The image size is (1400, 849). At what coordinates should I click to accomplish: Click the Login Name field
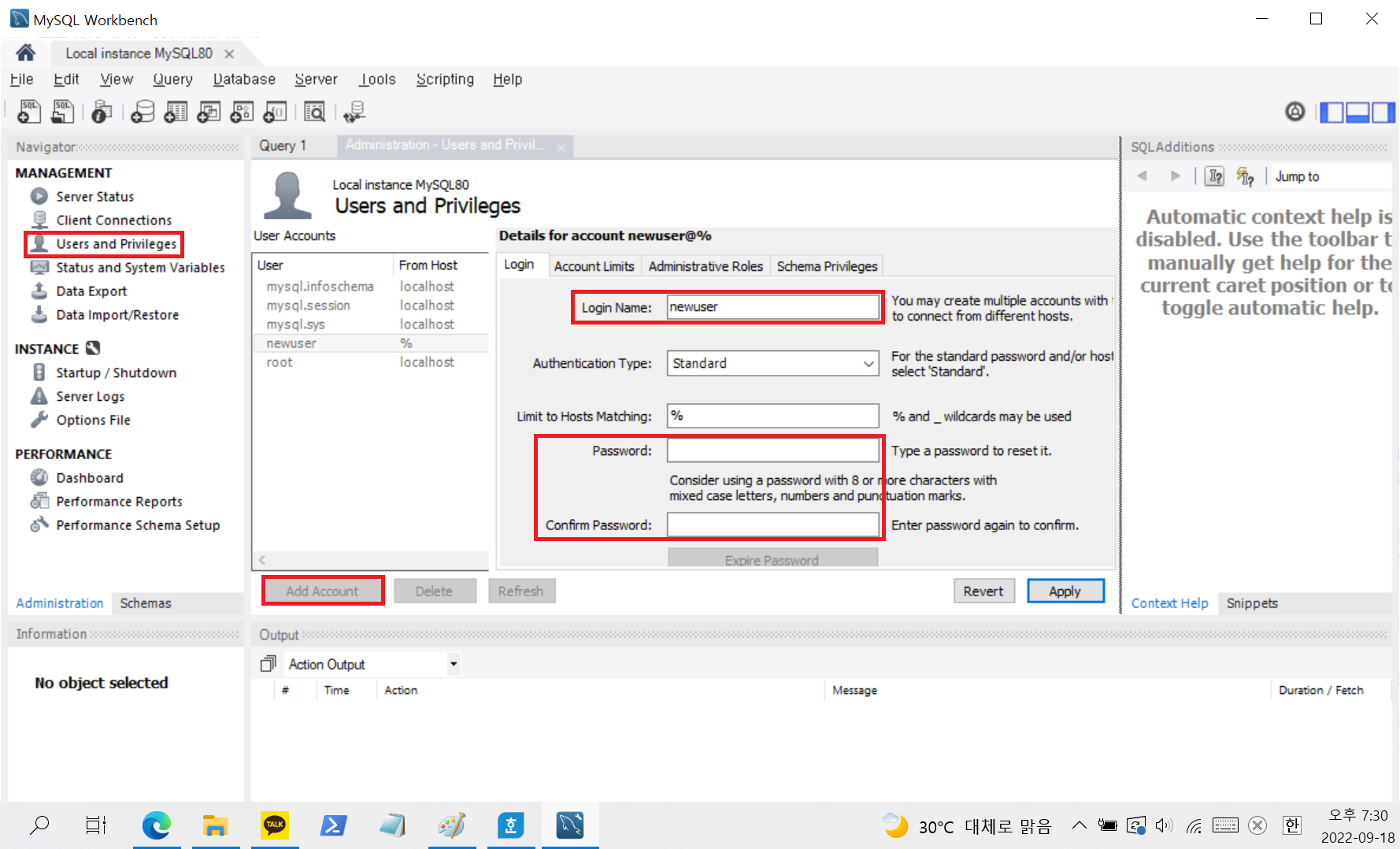coord(772,307)
